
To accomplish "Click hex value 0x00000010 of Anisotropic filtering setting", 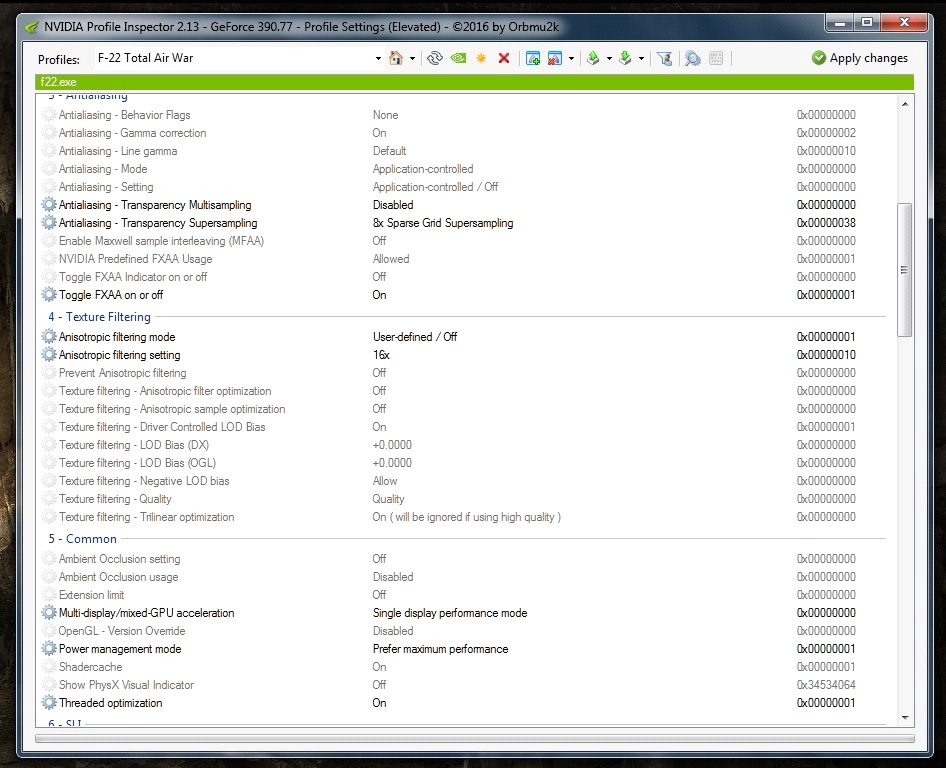I will pos(826,355).
